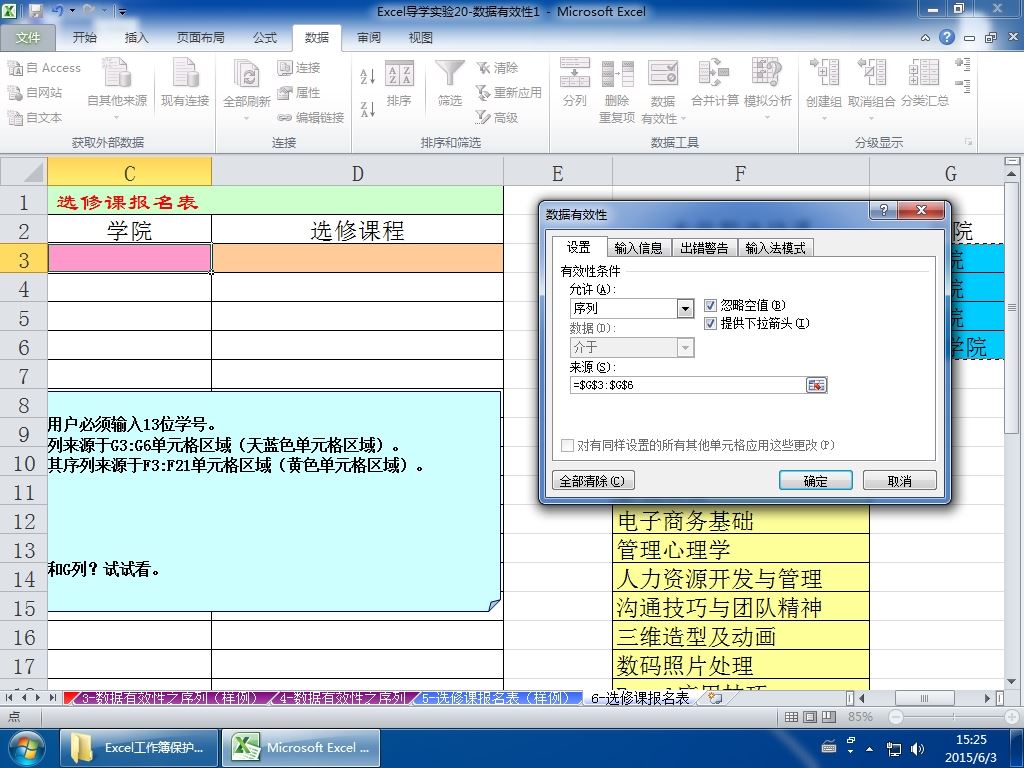Screen dimensions: 1024x768
Task: Import data from Access
Action: [x=44, y=67]
